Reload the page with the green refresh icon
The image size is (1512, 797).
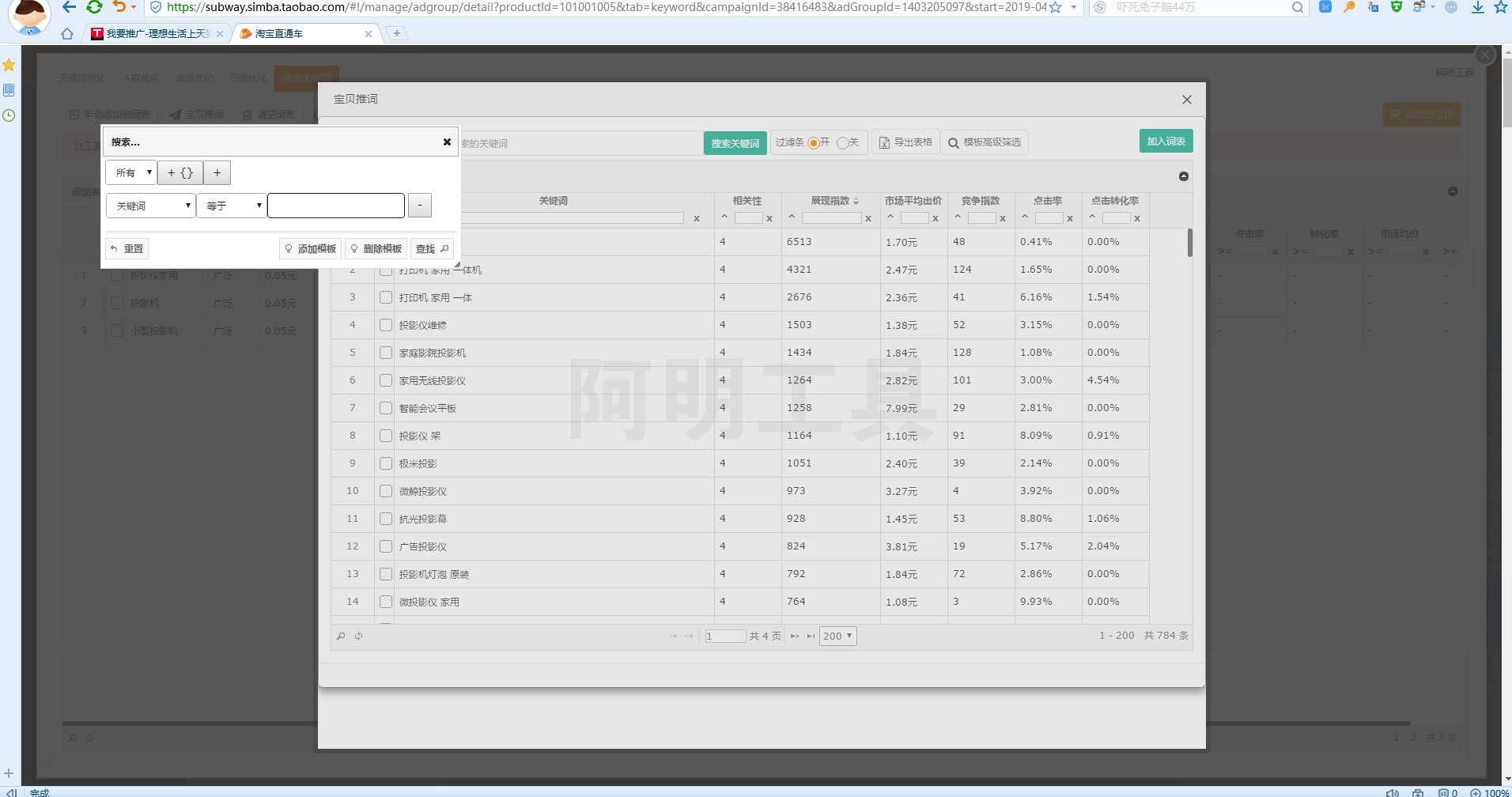click(94, 7)
